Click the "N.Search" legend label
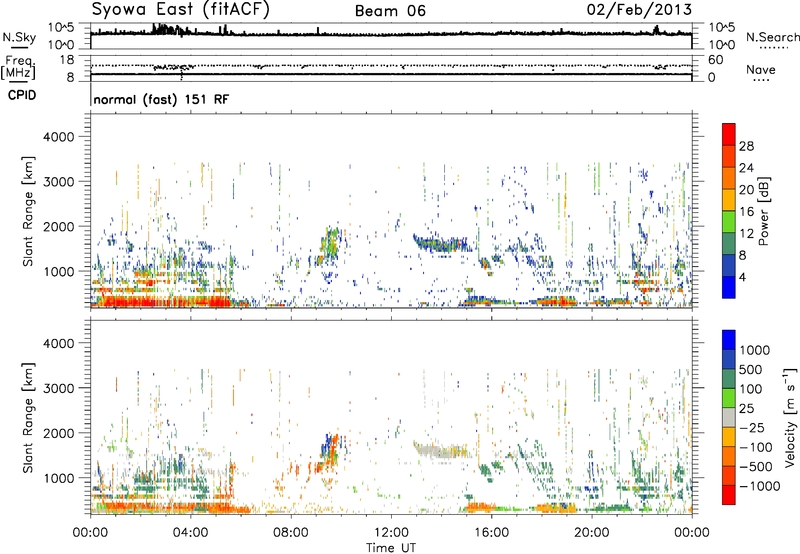 772,37
